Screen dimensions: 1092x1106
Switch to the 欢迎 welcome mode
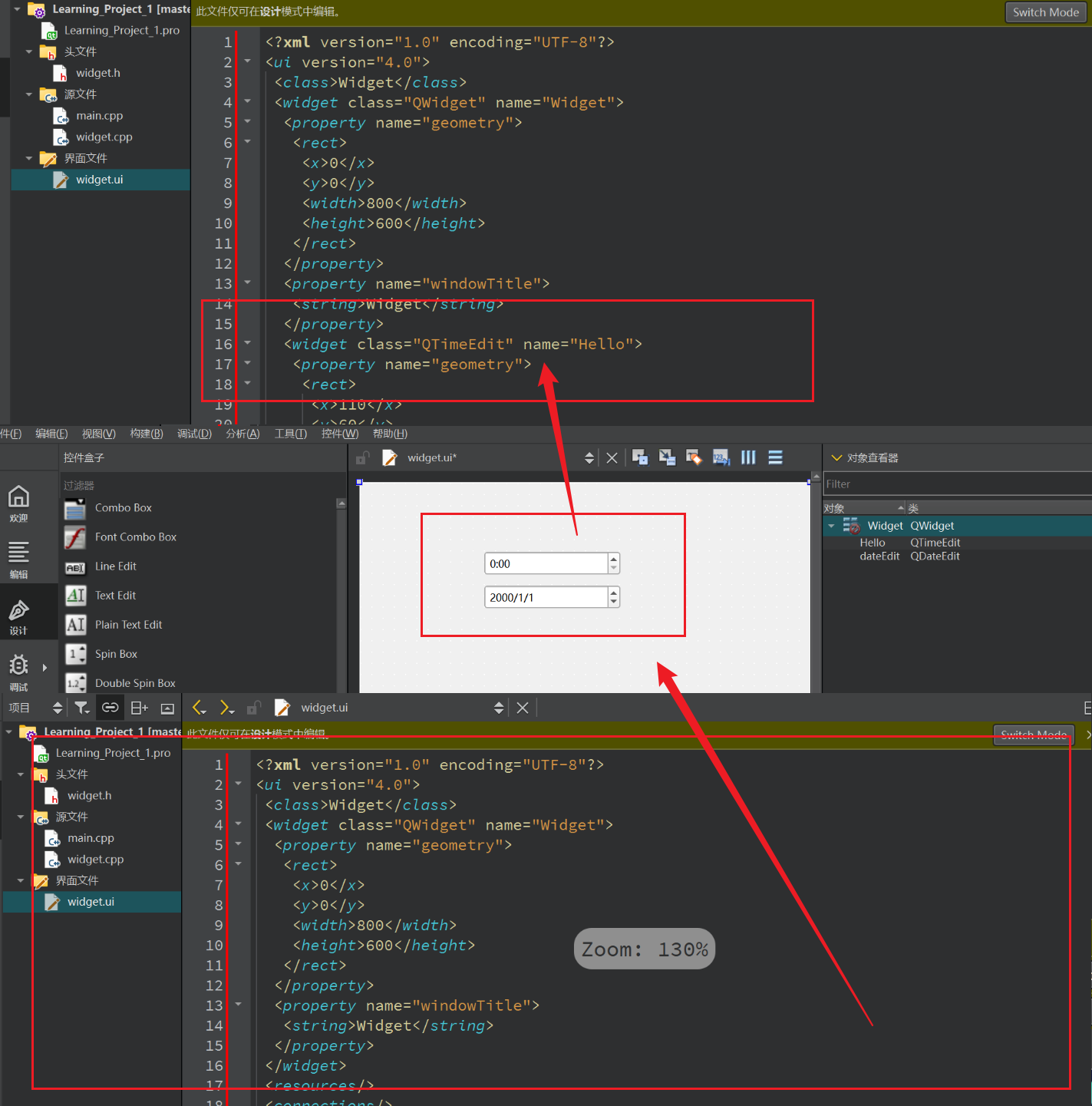coord(18,503)
